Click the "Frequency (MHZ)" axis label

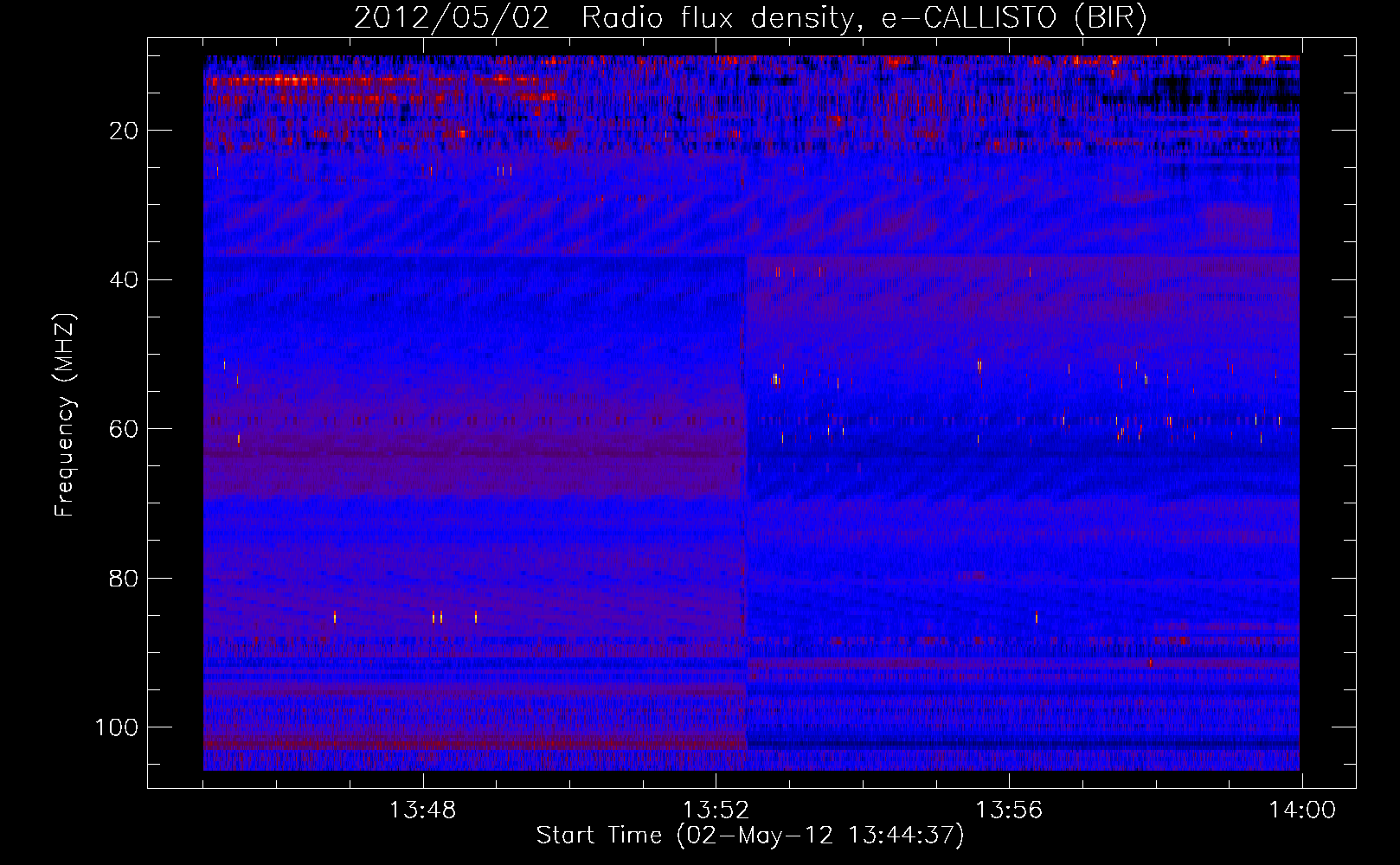[x=65, y=415]
